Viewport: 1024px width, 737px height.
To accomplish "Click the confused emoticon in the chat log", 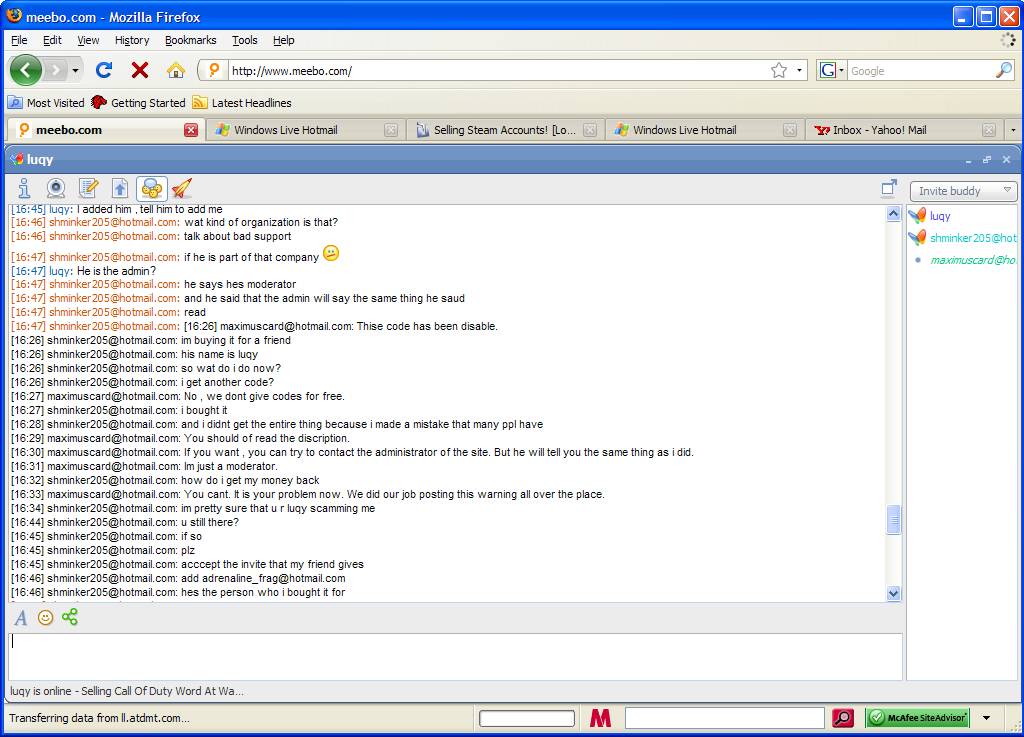I will (x=331, y=253).
